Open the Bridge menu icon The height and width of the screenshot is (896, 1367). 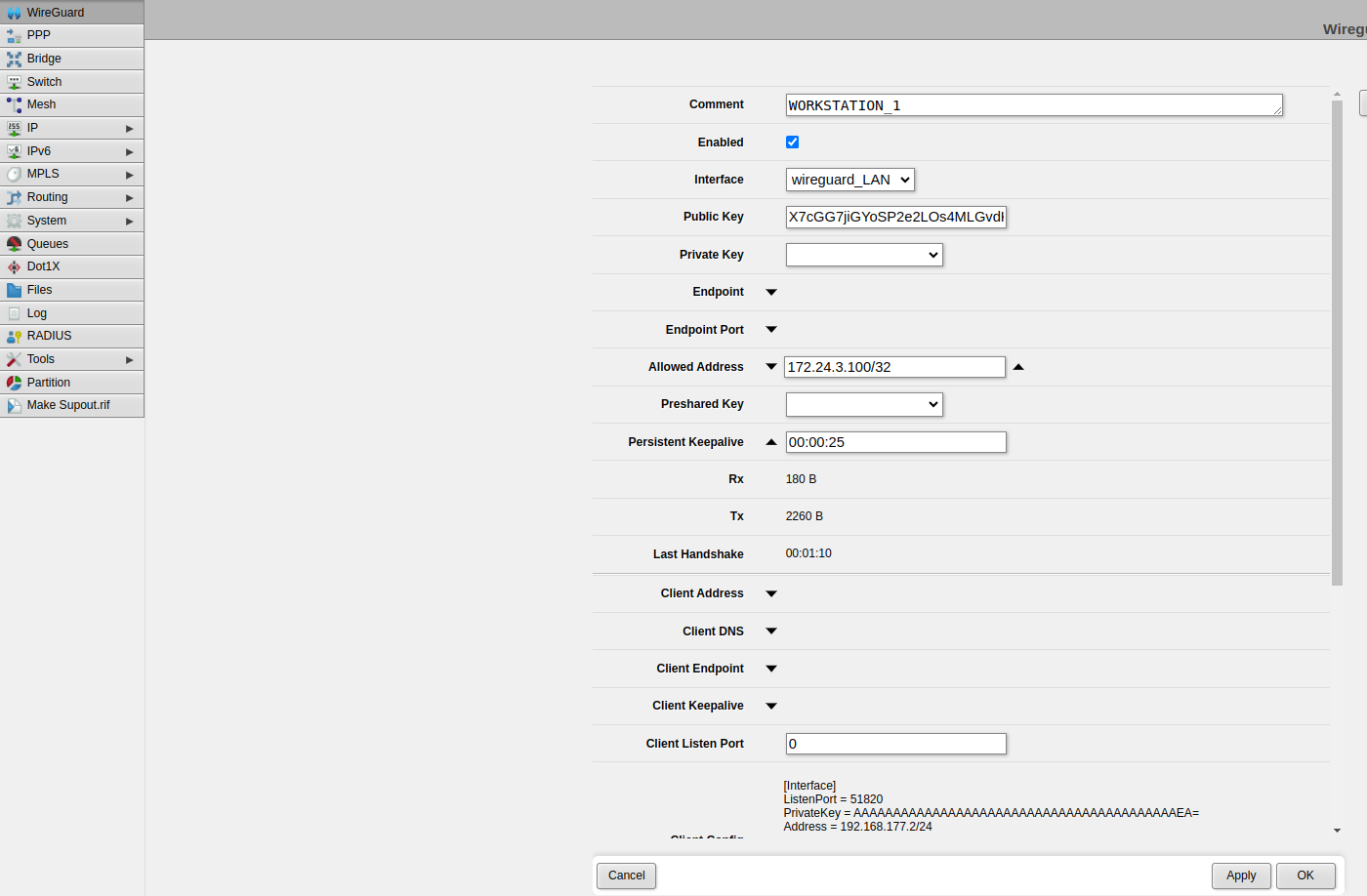14,59
